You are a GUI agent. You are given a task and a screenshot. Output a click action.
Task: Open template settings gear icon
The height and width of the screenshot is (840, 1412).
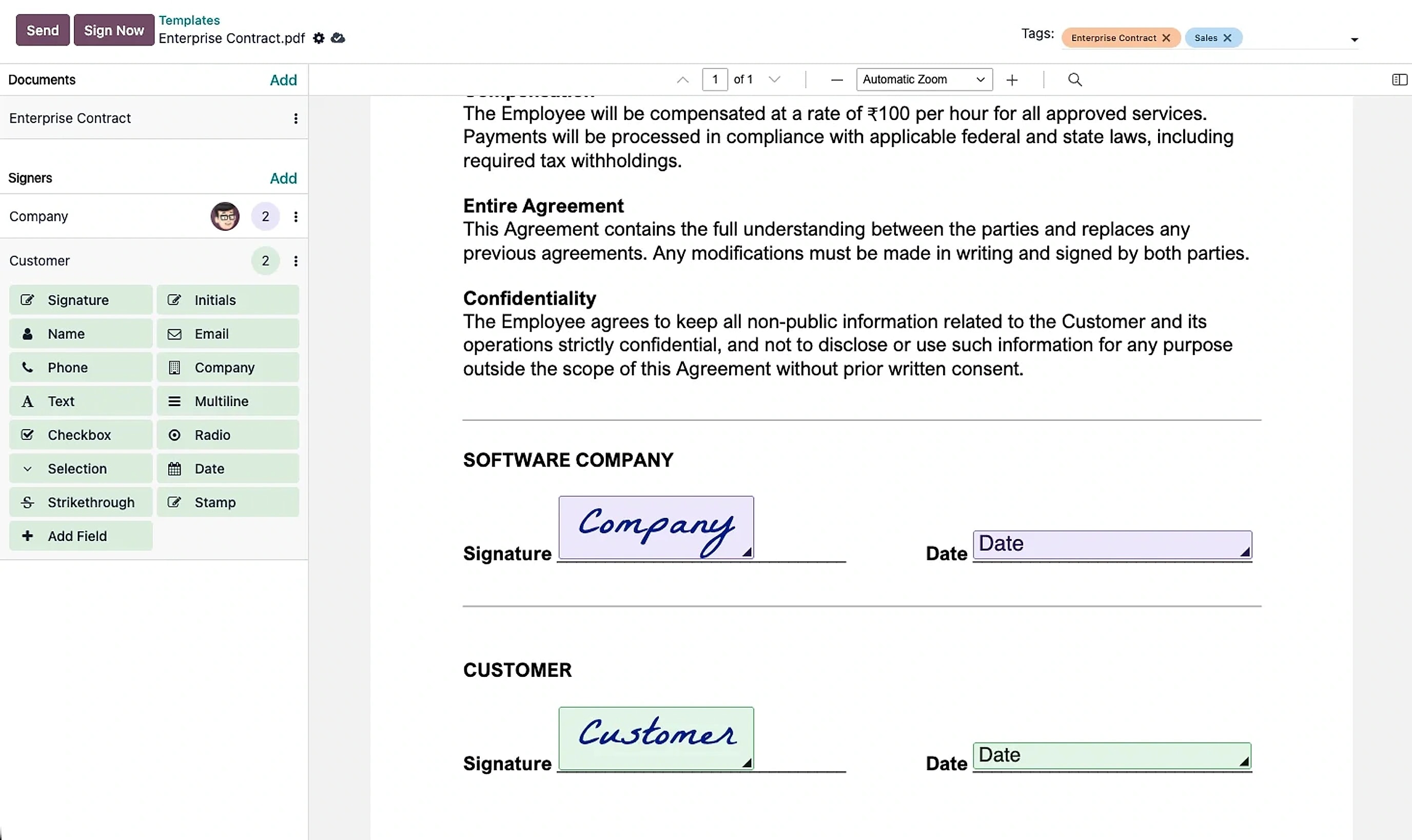coord(319,38)
